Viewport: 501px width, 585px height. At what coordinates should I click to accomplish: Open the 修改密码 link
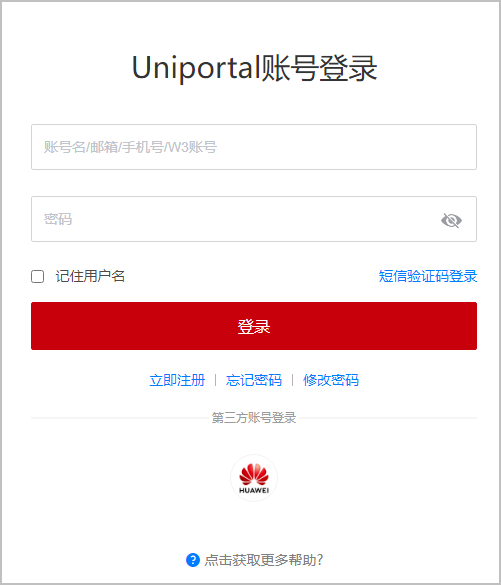click(x=331, y=380)
